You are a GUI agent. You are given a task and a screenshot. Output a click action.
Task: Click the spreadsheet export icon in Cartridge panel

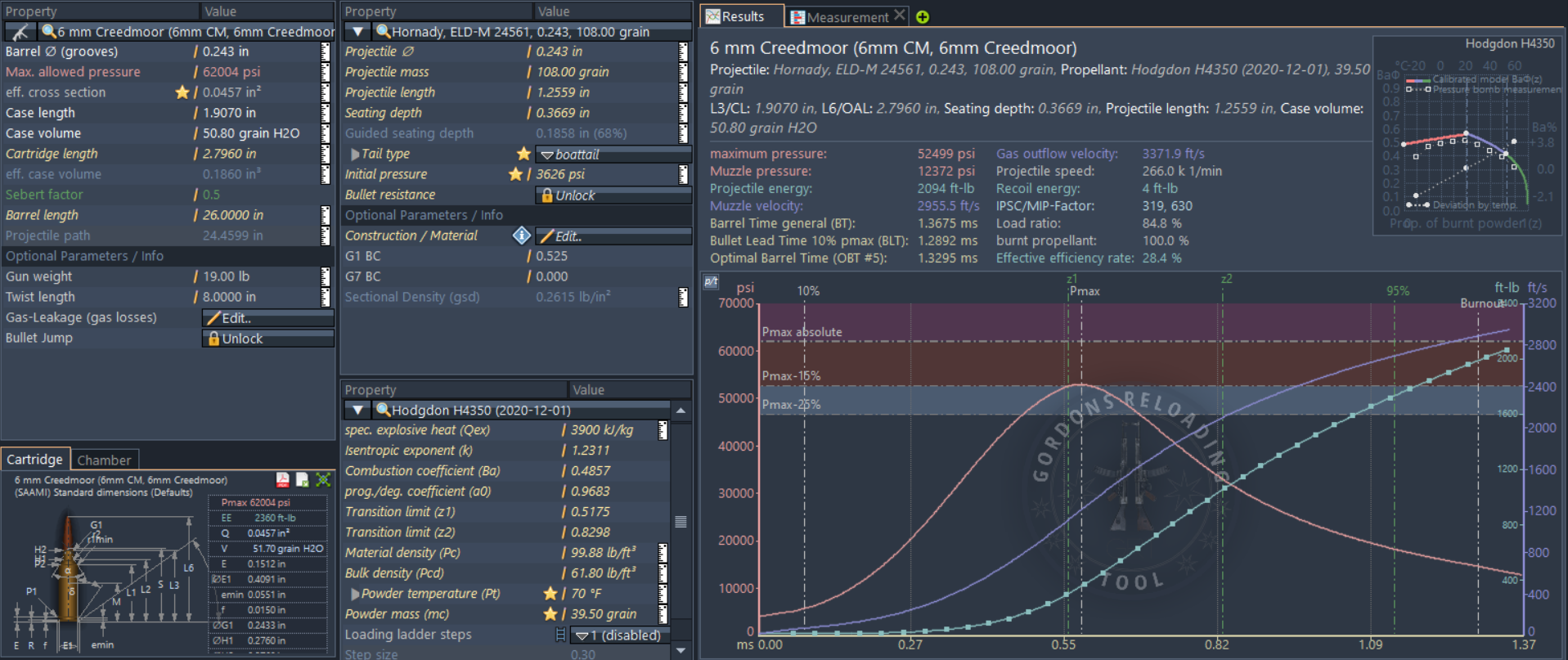pos(303,480)
